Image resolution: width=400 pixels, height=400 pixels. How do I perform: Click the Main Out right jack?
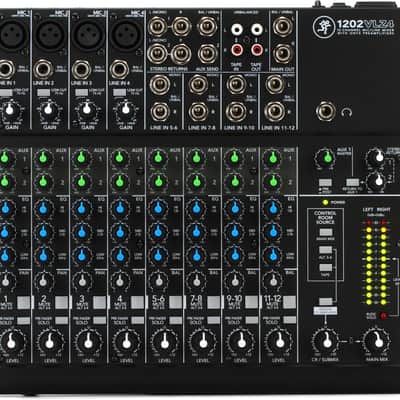[x=283, y=54]
